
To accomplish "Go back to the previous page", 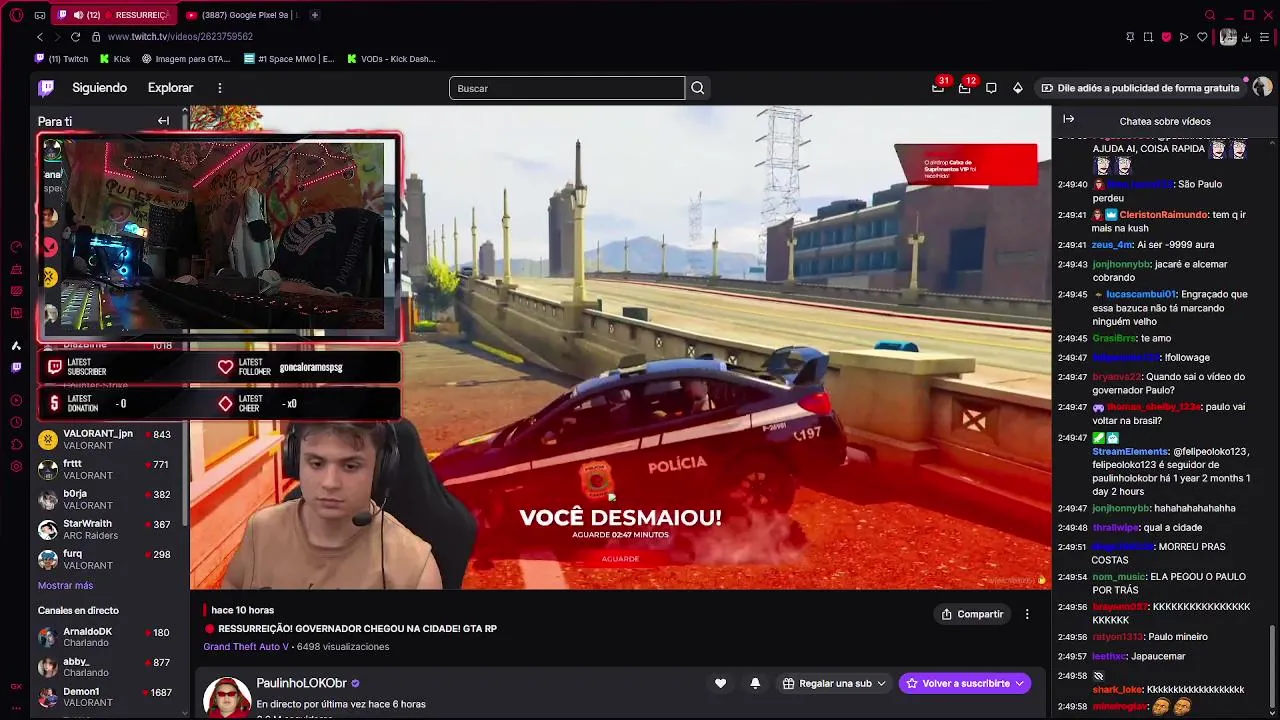I will pyautogui.click(x=40, y=37).
